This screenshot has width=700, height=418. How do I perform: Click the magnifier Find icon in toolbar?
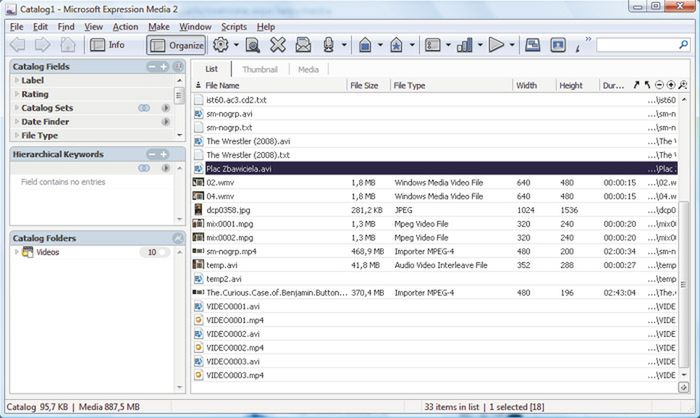(x=253, y=45)
